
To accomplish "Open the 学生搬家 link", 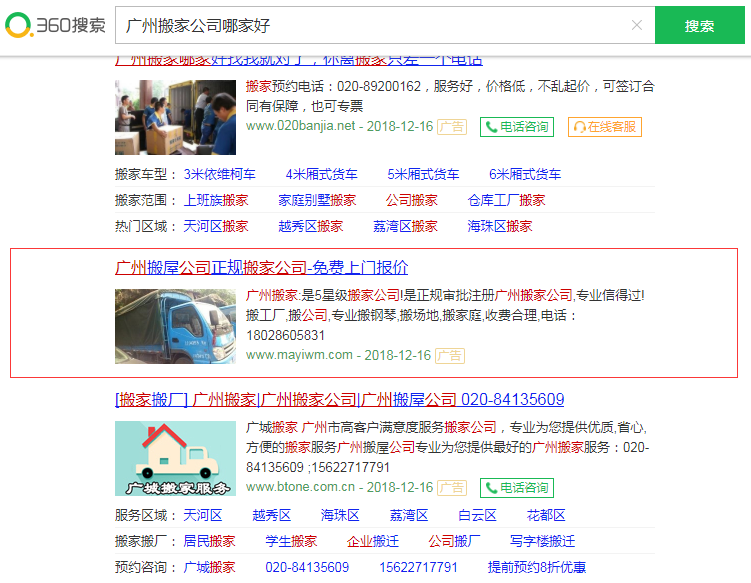I will click(x=291, y=541).
